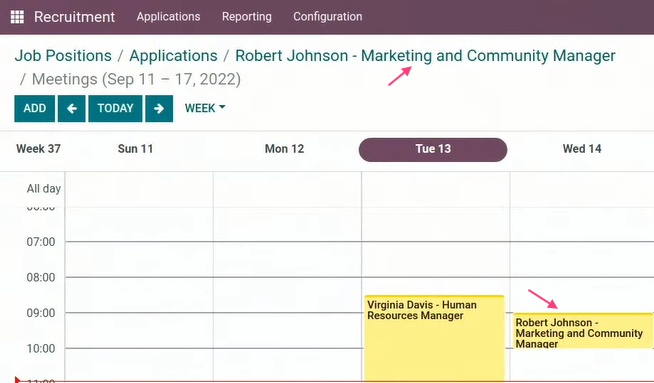Select the Sun 11 day header

[136, 149]
